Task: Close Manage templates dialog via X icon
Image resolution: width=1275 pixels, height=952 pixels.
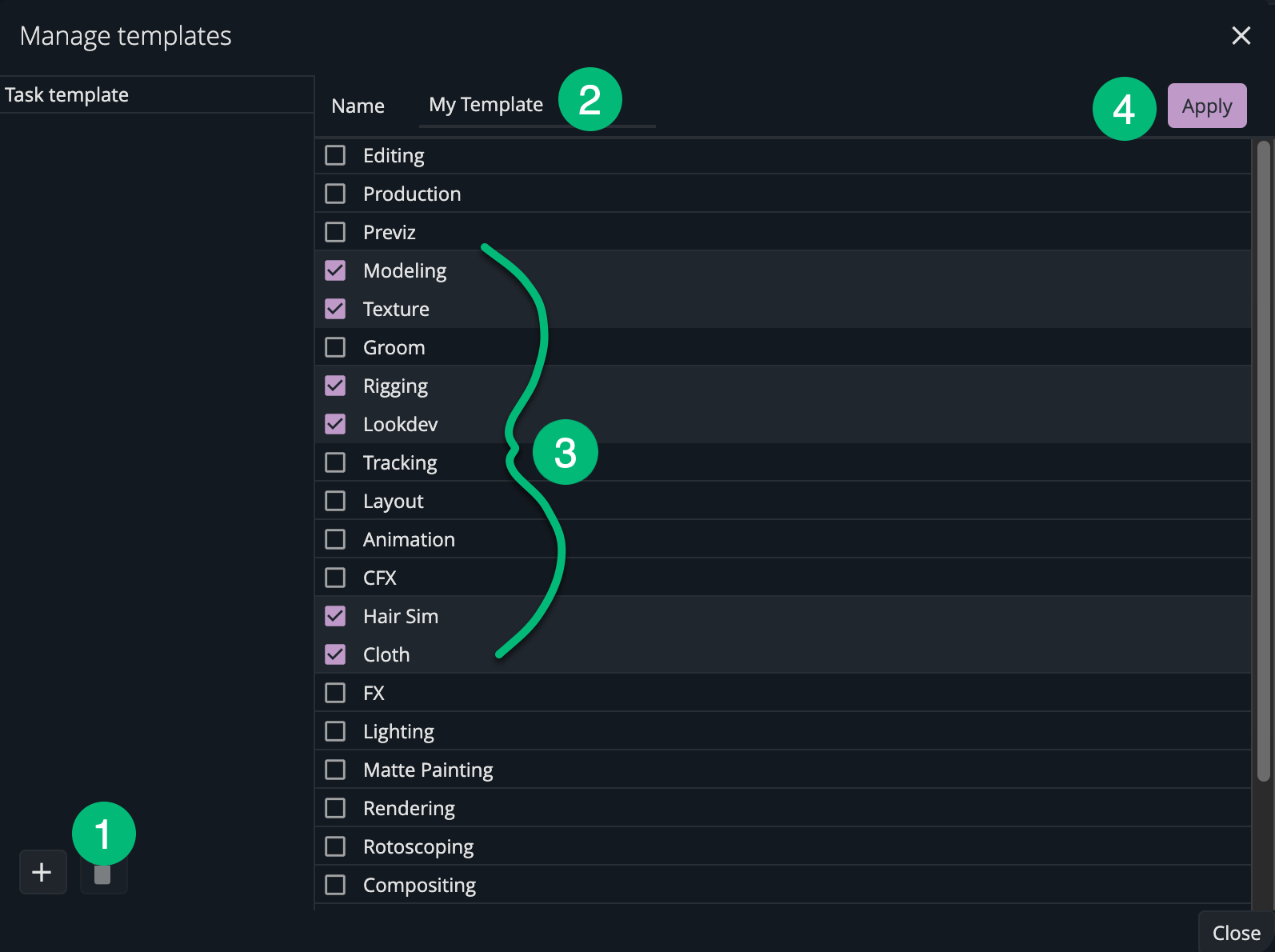Action: click(1241, 35)
